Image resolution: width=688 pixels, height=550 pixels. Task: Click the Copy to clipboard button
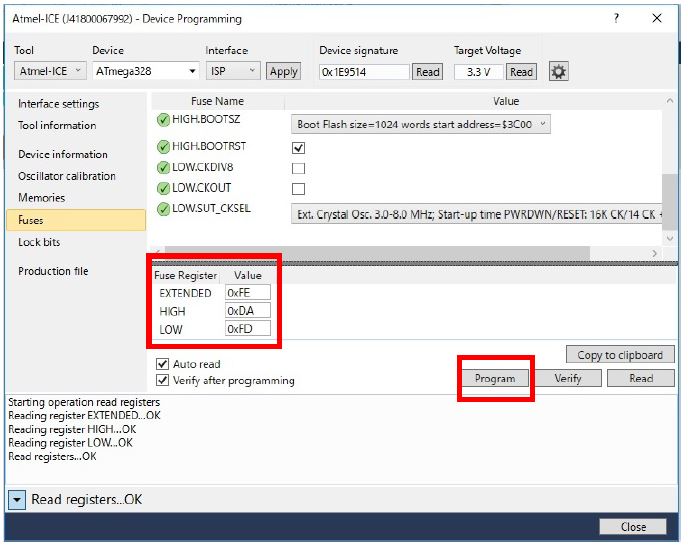(620, 355)
